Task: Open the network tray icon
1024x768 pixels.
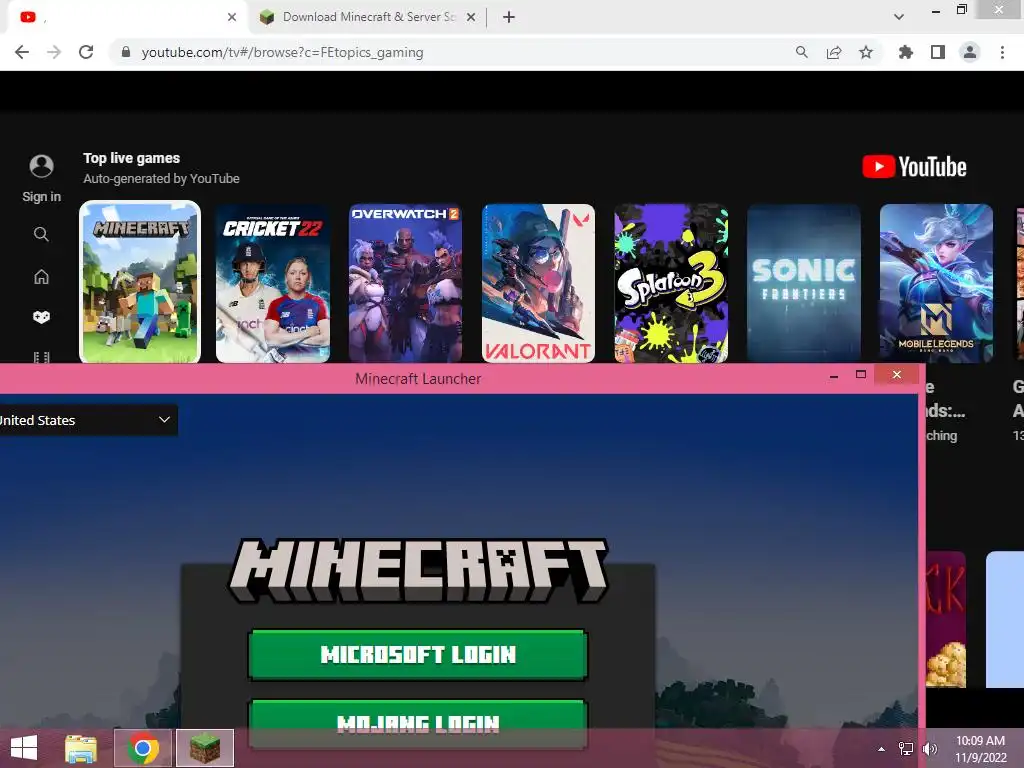Action: 906,749
